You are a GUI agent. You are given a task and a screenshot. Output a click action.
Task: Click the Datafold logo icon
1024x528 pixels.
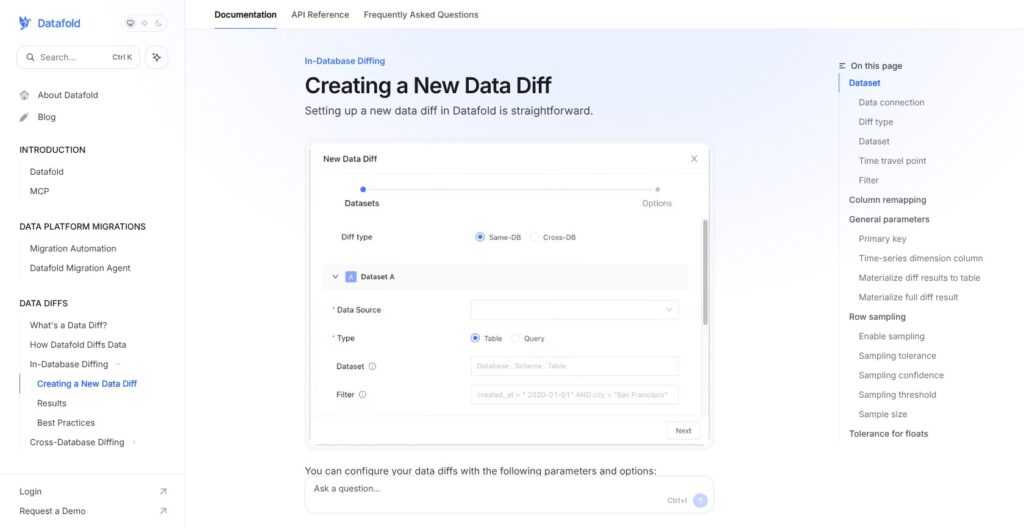tap(25, 23)
